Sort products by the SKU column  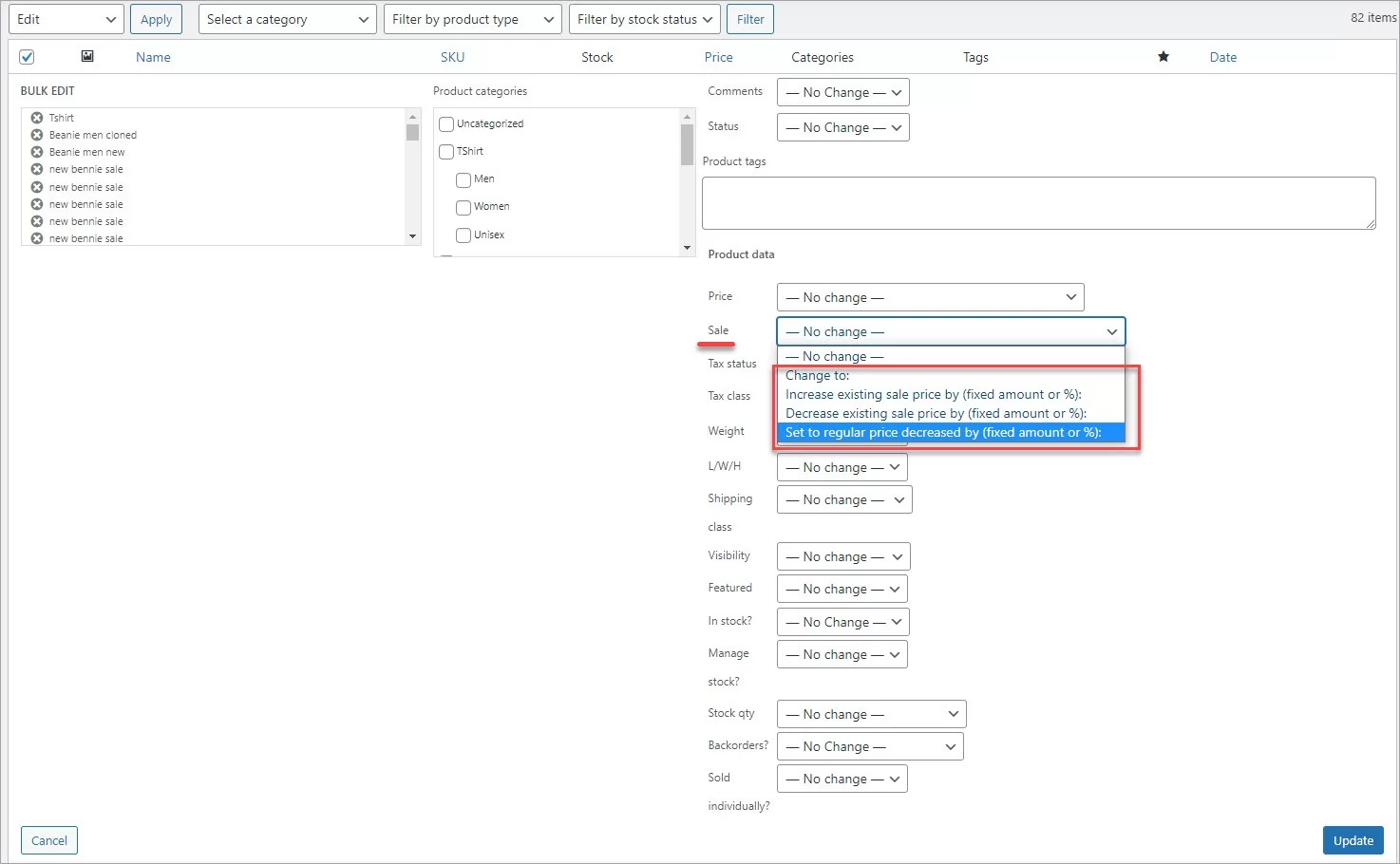(452, 56)
